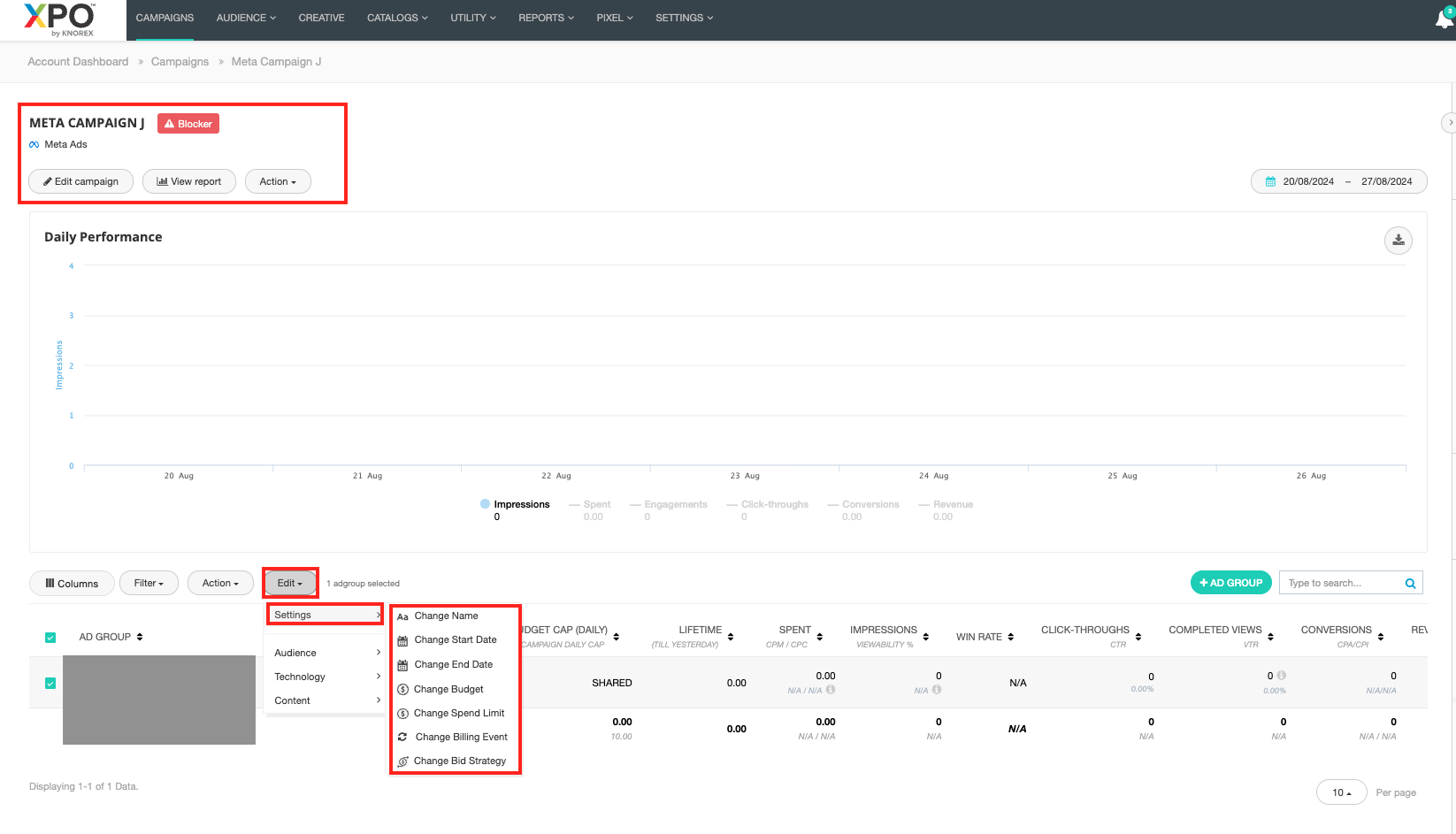Click the search magnifier icon
Viewport: 1456px width, 834px height.
[1410, 584]
